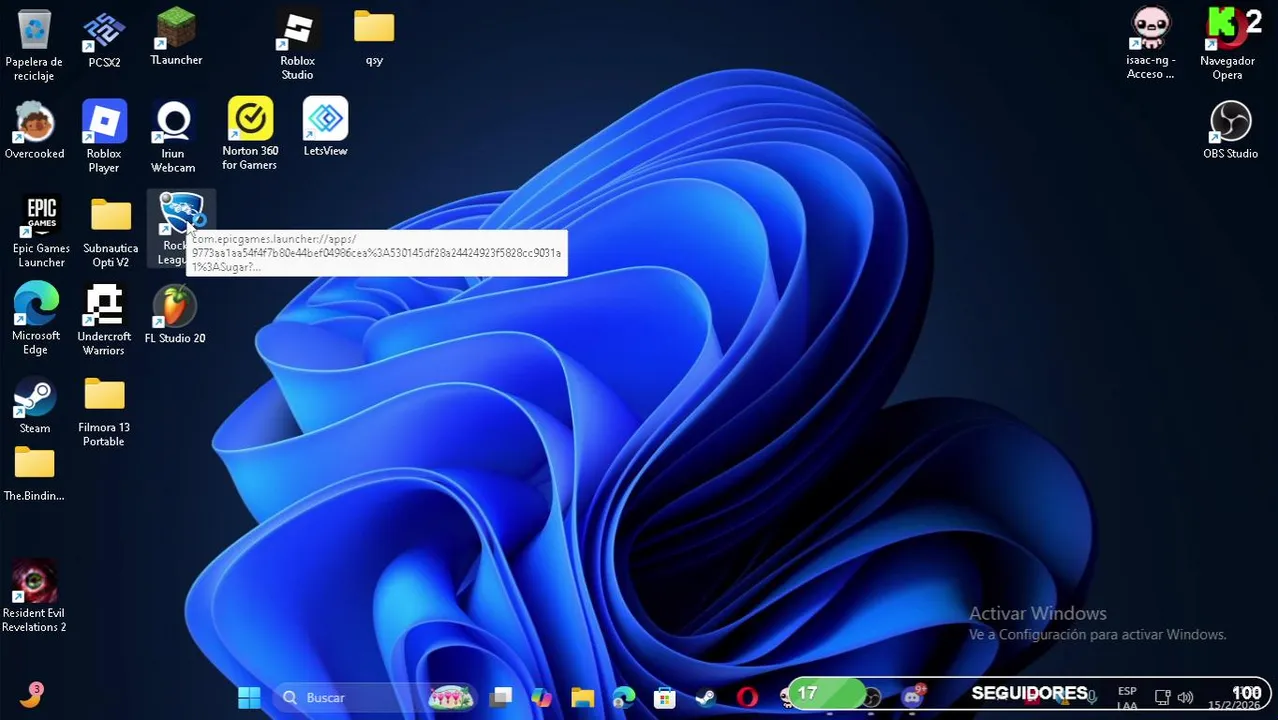Select the Undercroft Warriors shortcut

click(x=104, y=320)
